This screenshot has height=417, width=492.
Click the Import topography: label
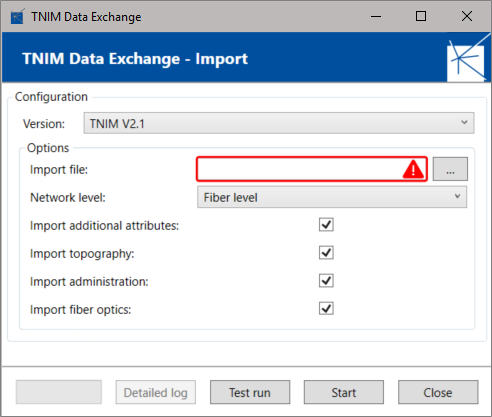coord(82,254)
